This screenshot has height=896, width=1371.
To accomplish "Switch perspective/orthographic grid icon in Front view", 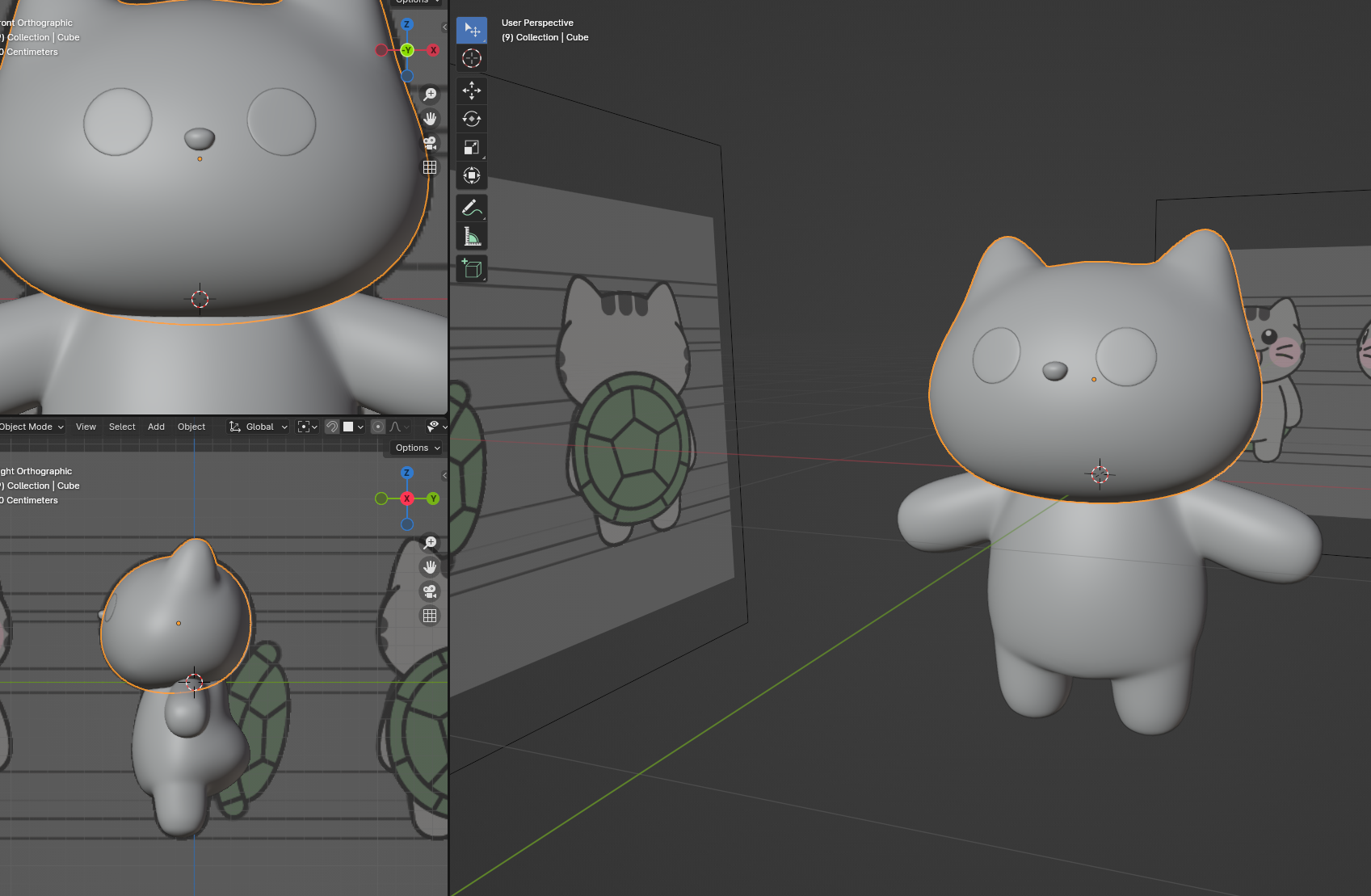I will (x=430, y=167).
